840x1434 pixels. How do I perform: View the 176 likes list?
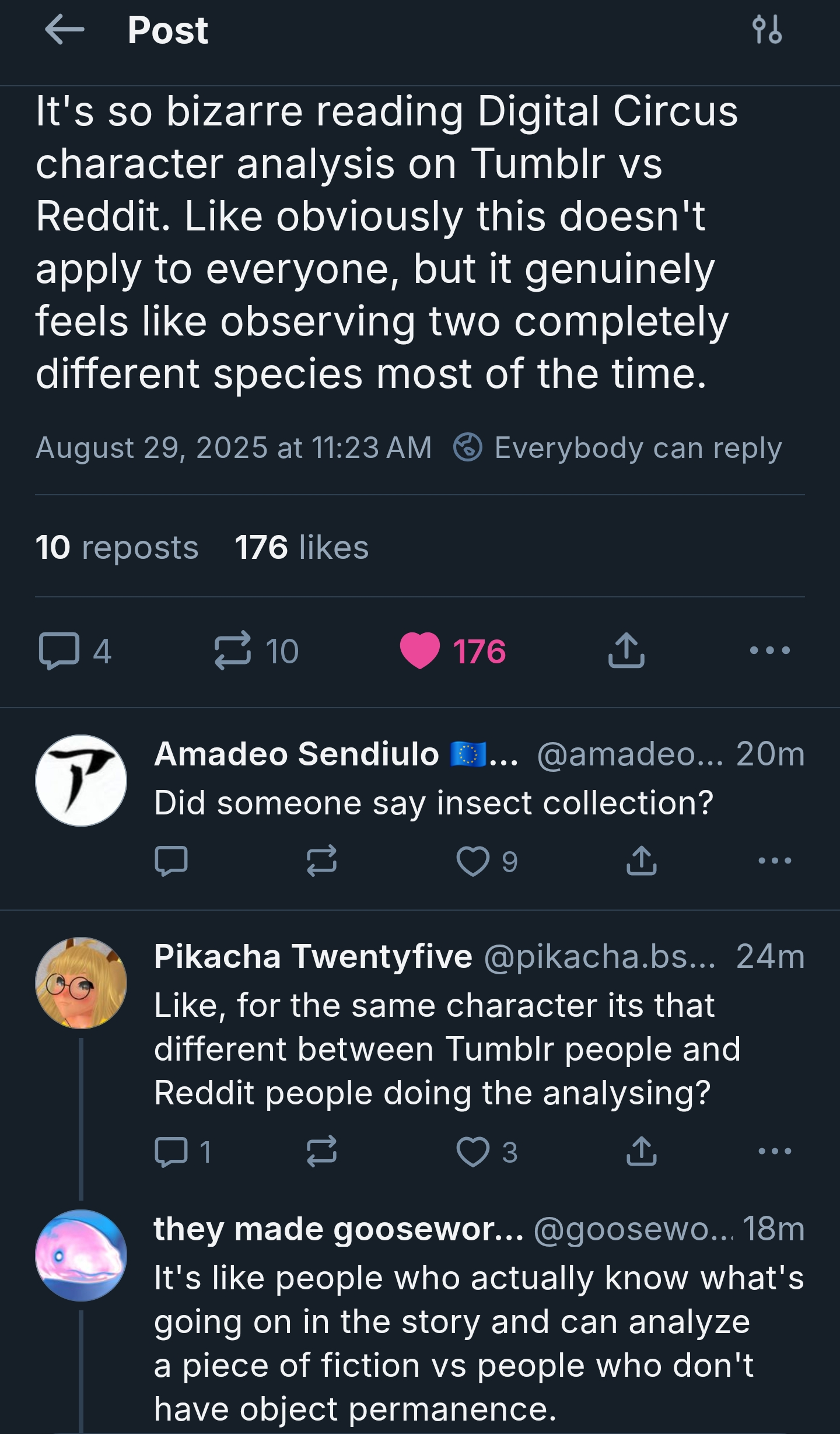click(x=302, y=547)
